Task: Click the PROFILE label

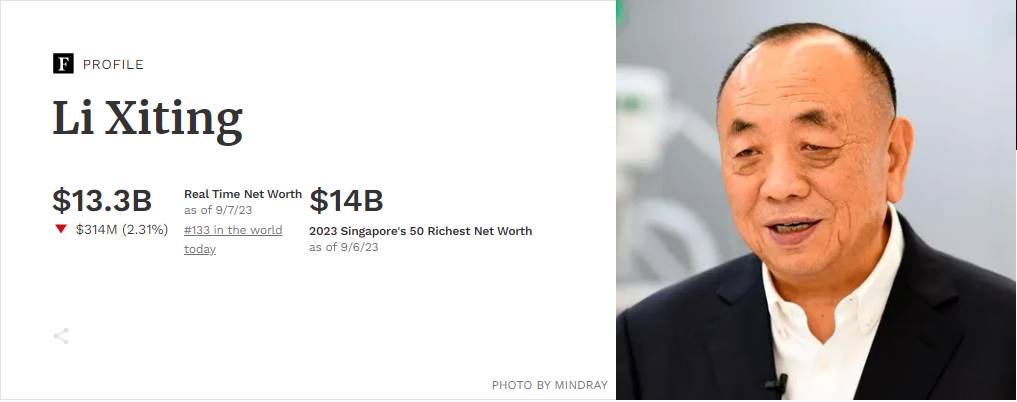Action: click(x=113, y=64)
